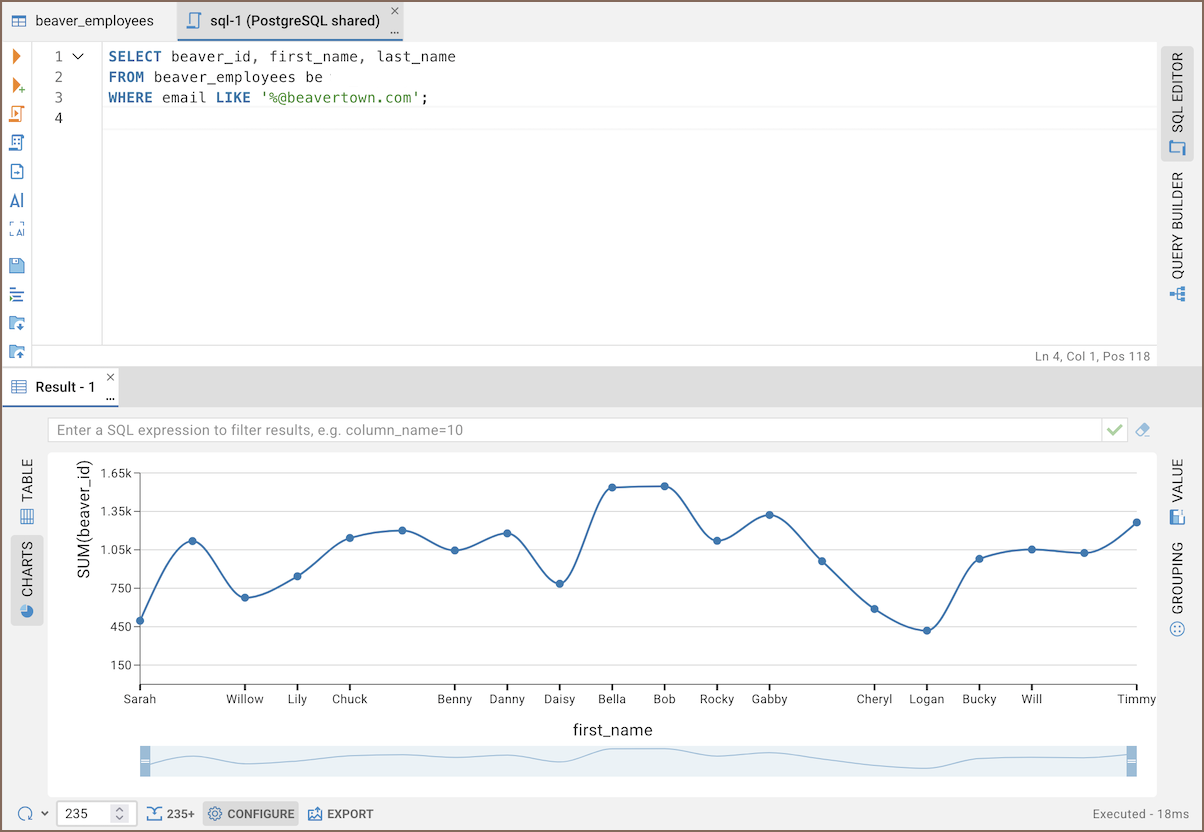Open the AI assistant icon

coord(17,200)
